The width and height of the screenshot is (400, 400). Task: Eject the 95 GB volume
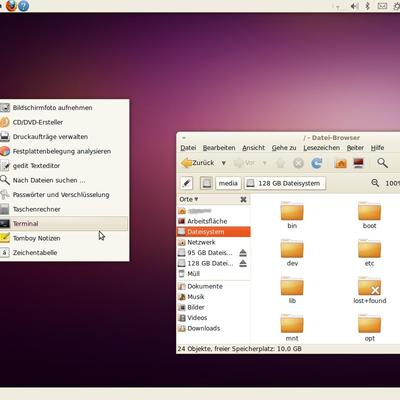pyautogui.click(x=243, y=253)
